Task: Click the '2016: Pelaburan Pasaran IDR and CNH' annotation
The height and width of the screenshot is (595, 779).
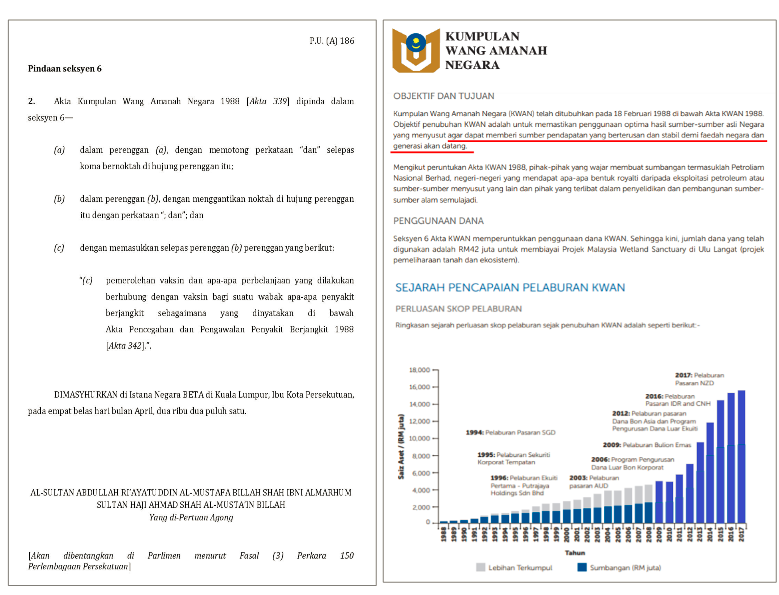Action: click(x=678, y=400)
